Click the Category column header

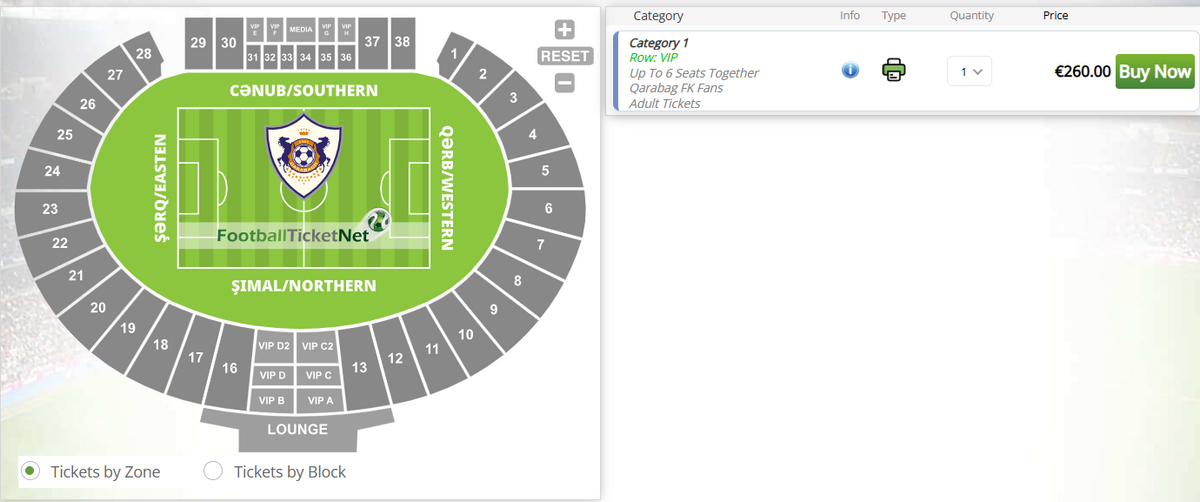point(658,15)
